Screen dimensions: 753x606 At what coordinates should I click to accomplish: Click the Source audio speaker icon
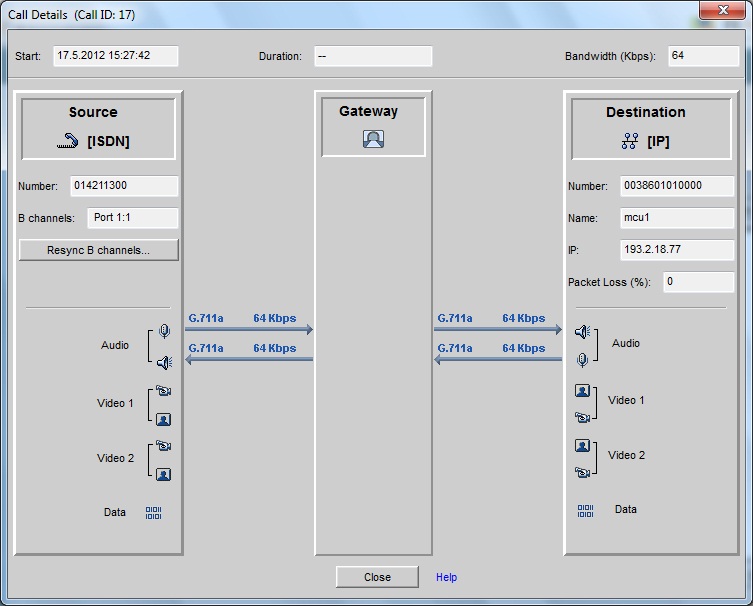pyautogui.click(x=164, y=363)
